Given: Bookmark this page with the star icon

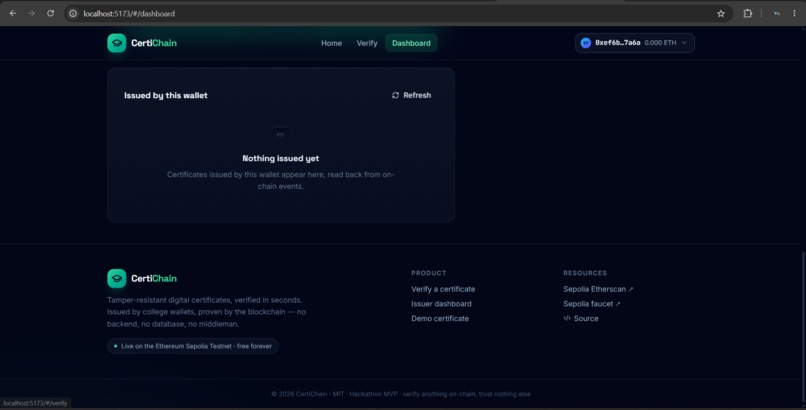Looking at the screenshot, I should (721, 14).
